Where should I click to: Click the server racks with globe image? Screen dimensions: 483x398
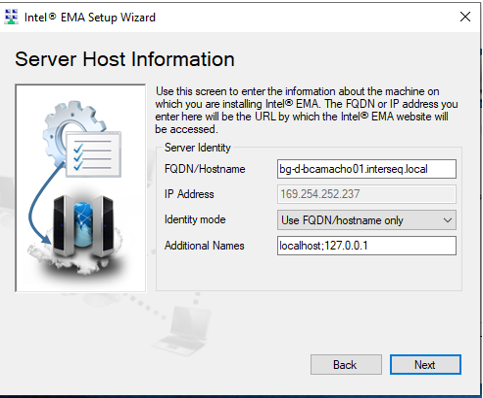83,227
